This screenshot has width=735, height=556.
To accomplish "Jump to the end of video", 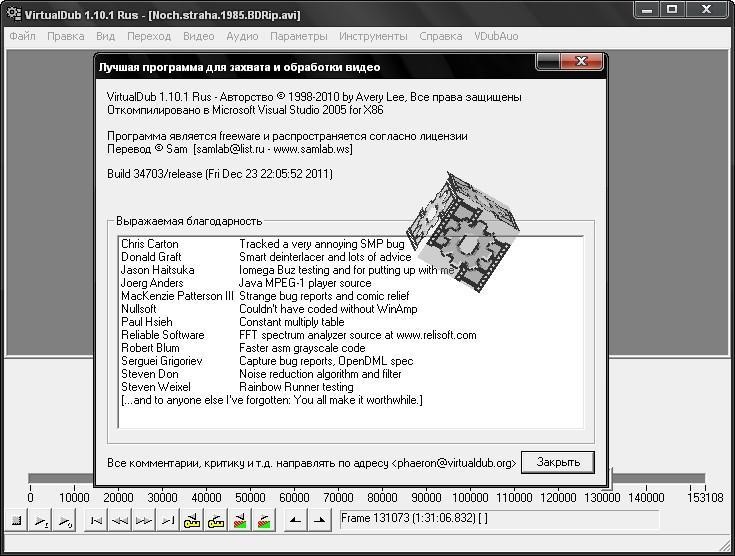I will coord(168,520).
